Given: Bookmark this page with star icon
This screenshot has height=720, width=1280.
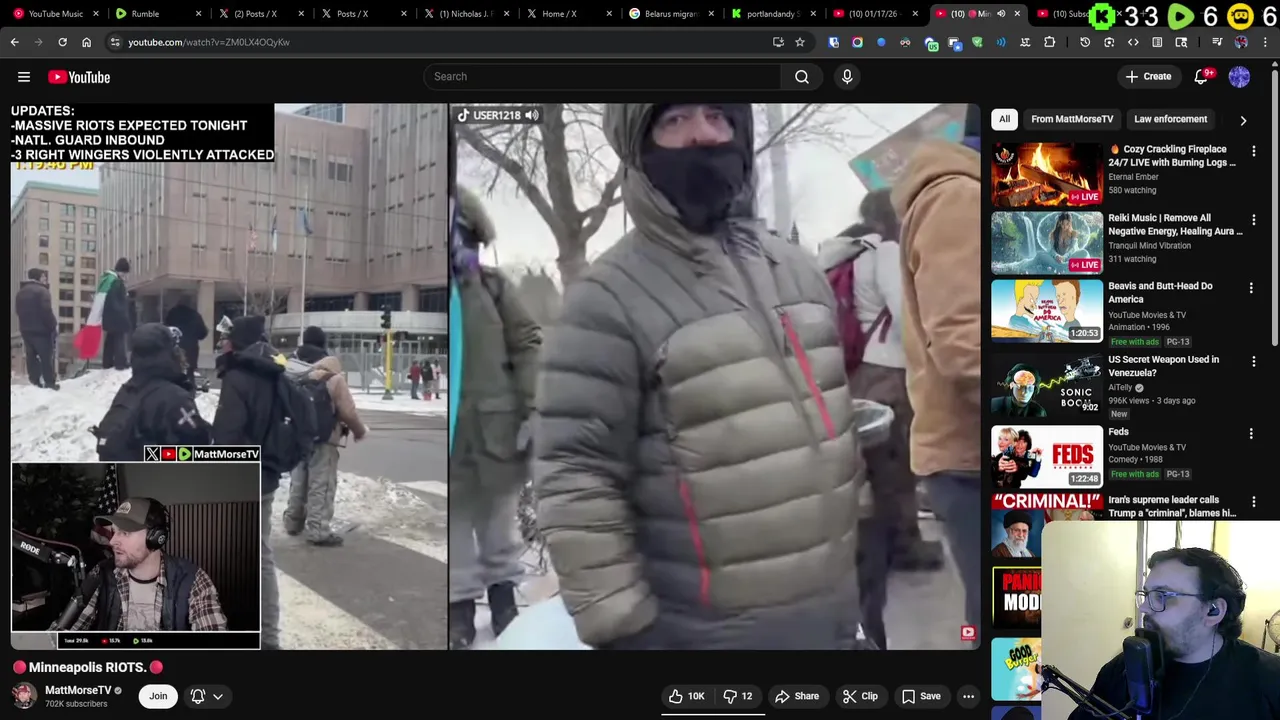Looking at the screenshot, I should [800, 42].
